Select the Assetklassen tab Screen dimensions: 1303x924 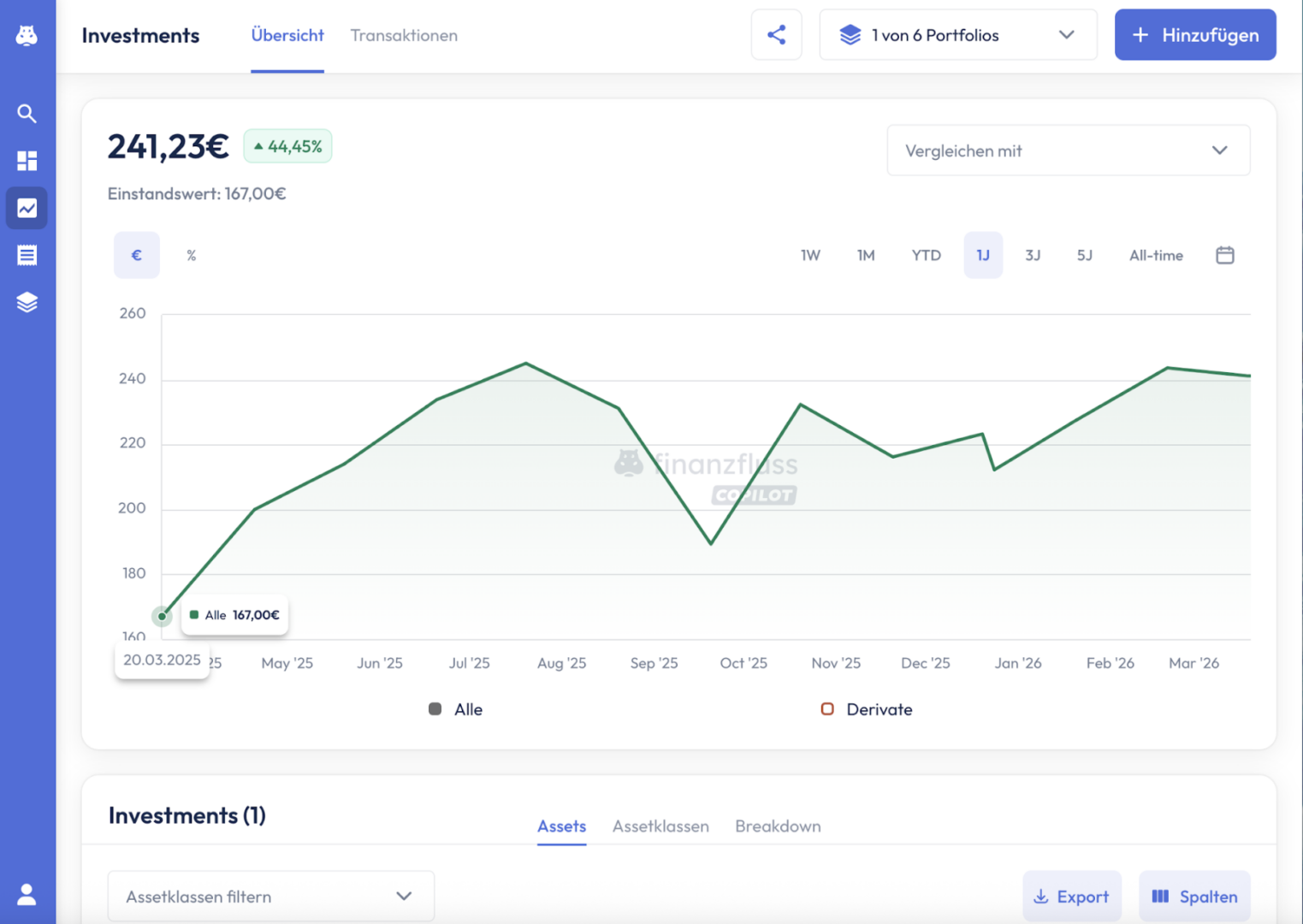pos(660,826)
